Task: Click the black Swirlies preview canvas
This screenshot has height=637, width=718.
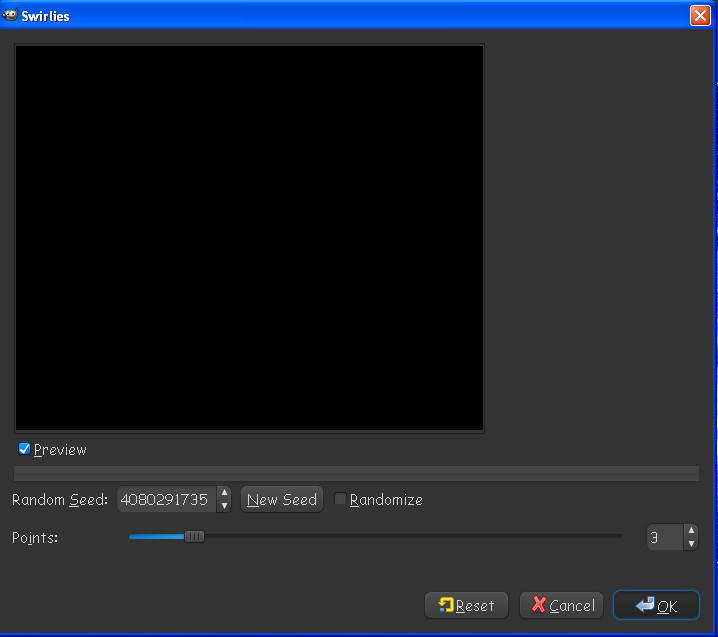Action: [249, 237]
